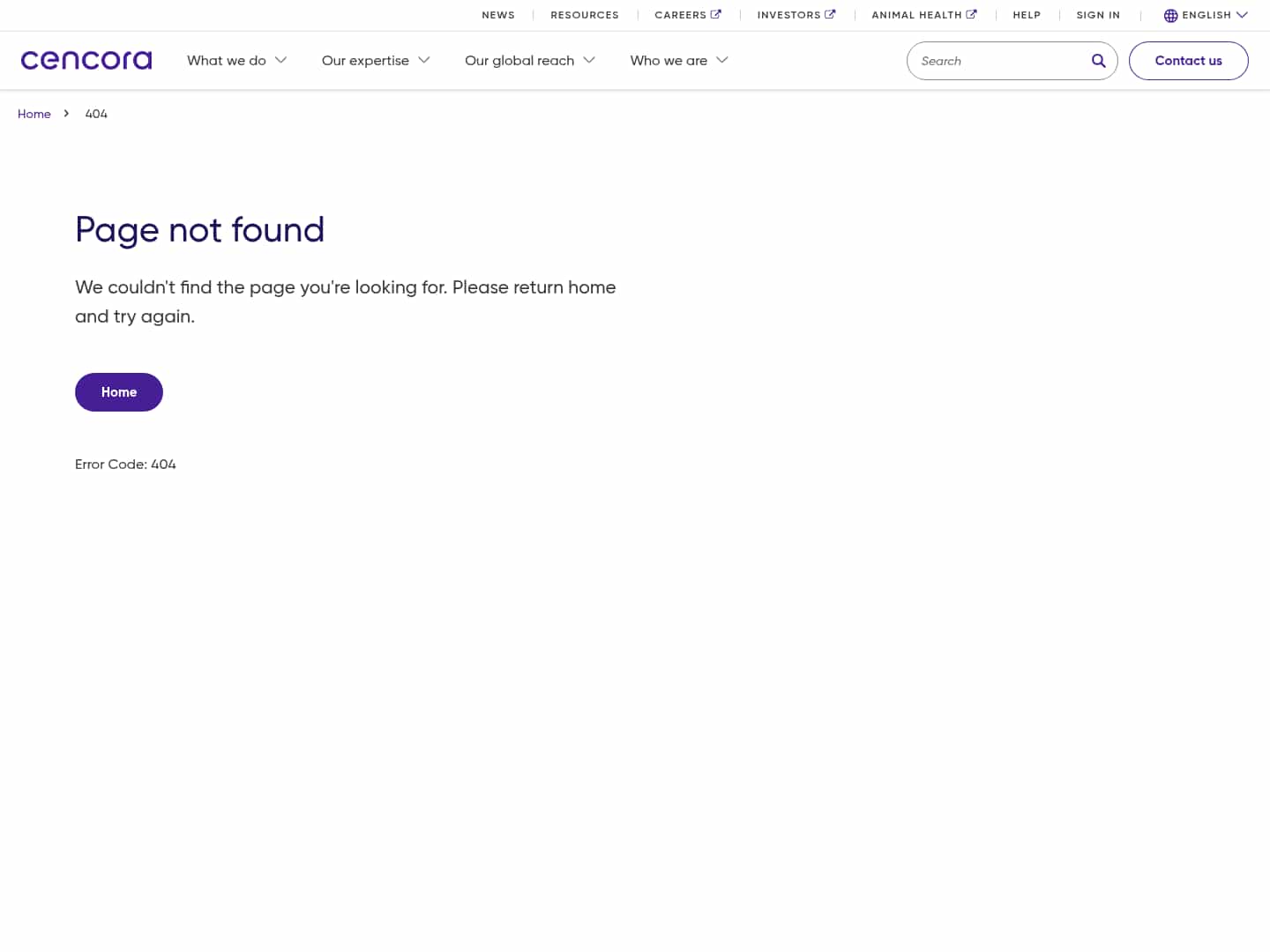Go to the Resources menu item
This screenshot has height=952, width=1270.
[585, 15]
